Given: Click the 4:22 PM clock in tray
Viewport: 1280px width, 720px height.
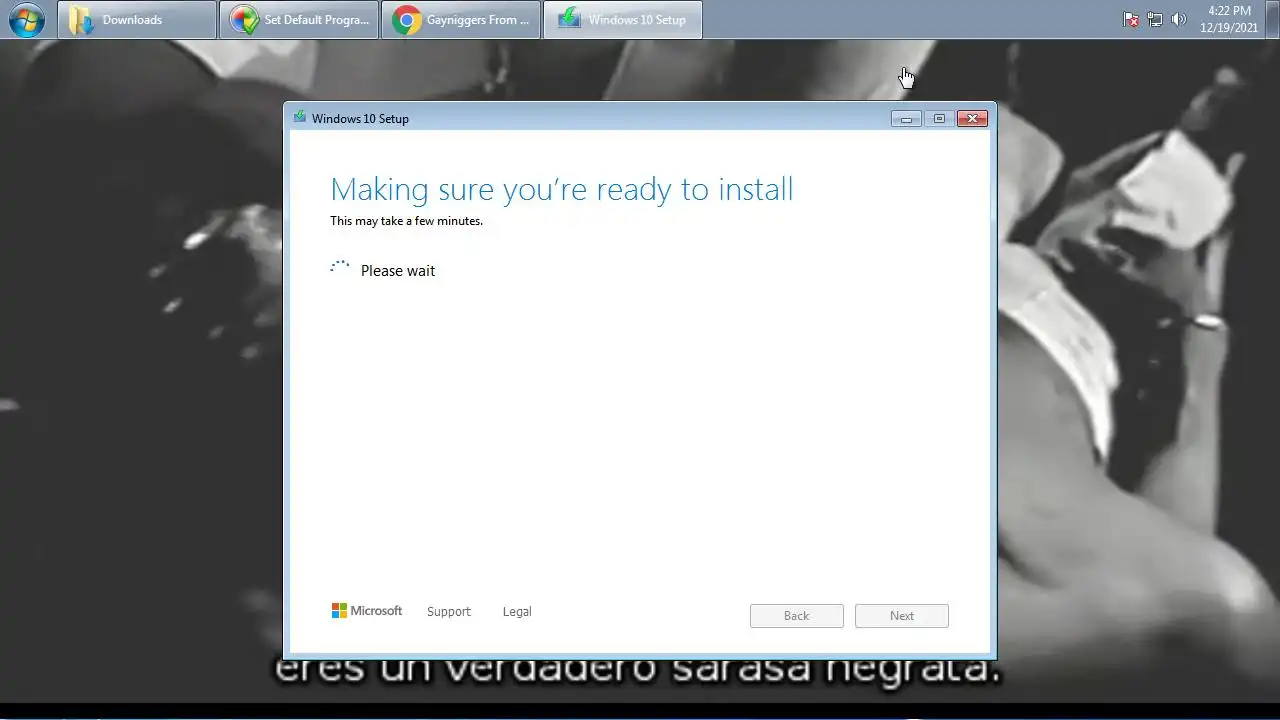Looking at the screenshot, I should tap(1229, 20).
